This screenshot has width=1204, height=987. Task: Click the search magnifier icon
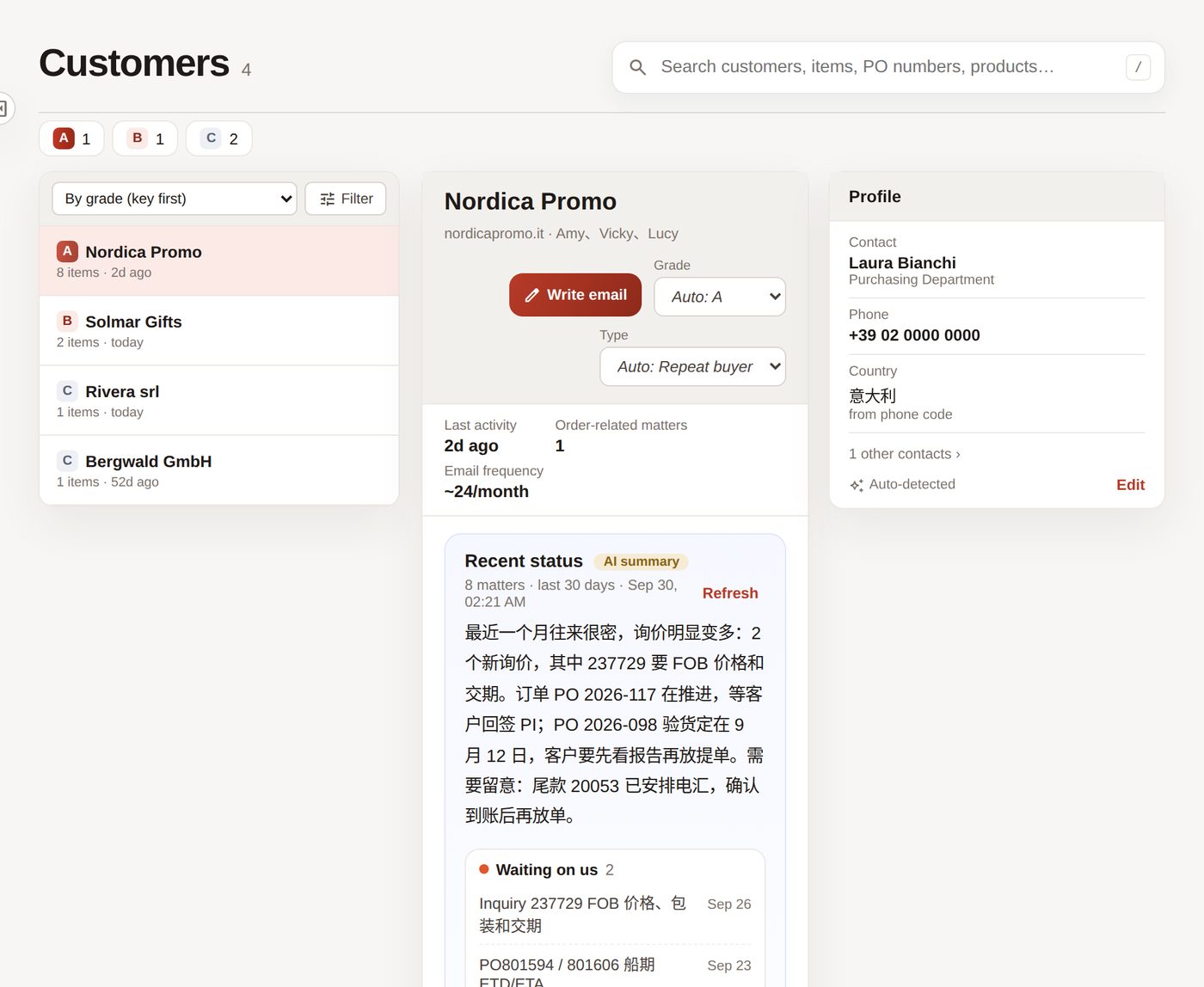(637, 67)
